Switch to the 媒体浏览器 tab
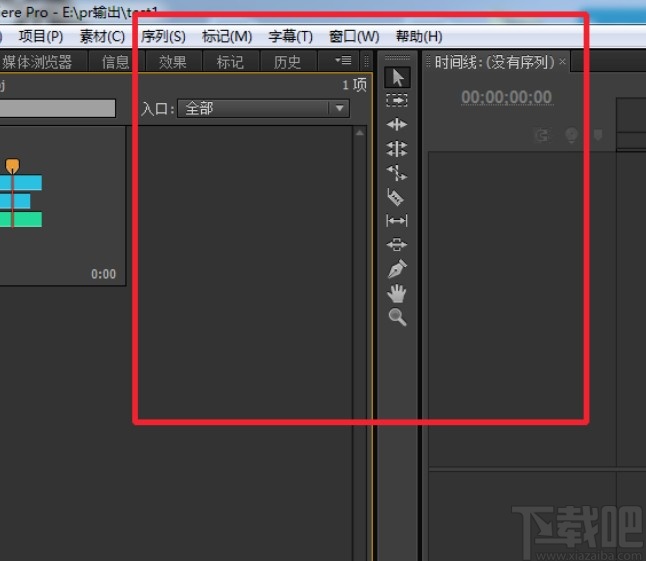646x561 pixels. tap(37, 62)
